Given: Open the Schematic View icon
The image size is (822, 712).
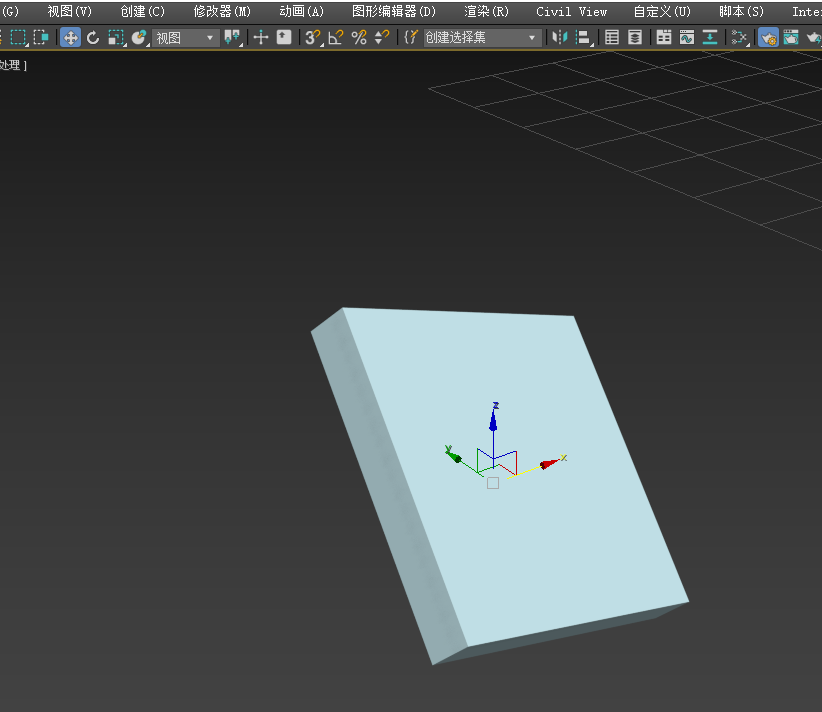Looking at the screenshot, I should 739,37.
